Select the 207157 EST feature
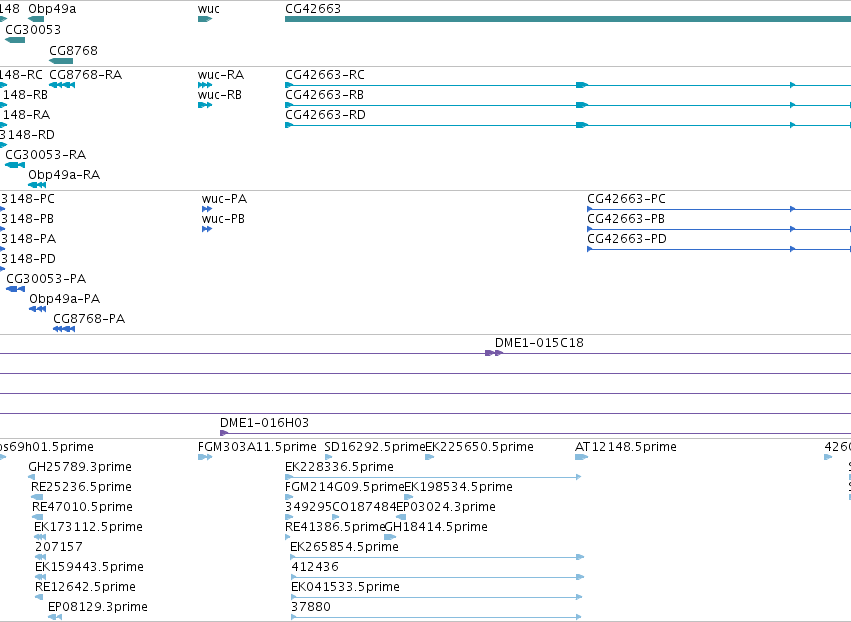The width and height of the screenshot is (851, 622). (x=40, y=557)
